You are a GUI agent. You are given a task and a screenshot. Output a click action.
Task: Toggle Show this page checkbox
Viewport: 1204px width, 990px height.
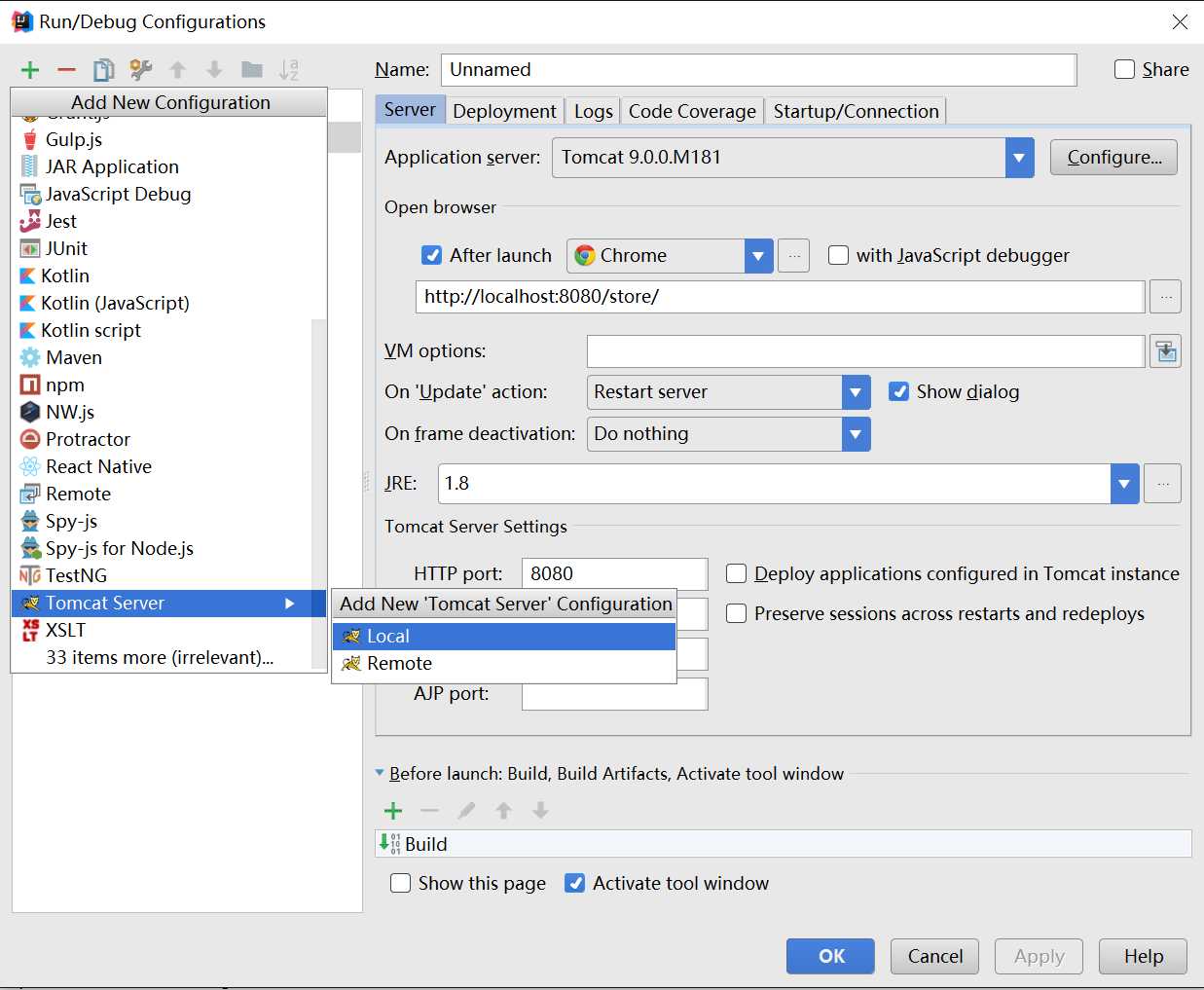point(400,883)
